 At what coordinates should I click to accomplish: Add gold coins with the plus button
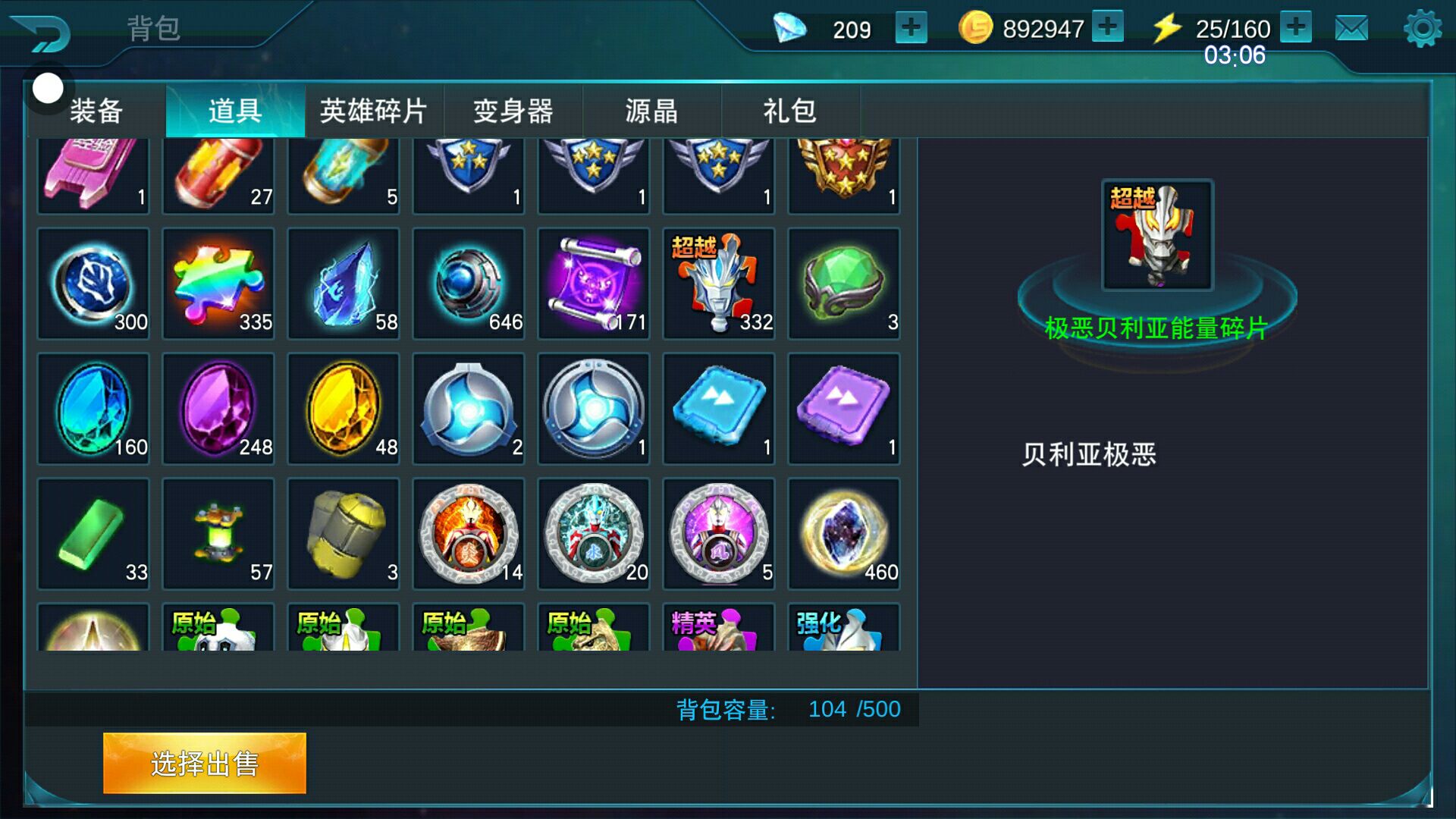point(1108,27)
